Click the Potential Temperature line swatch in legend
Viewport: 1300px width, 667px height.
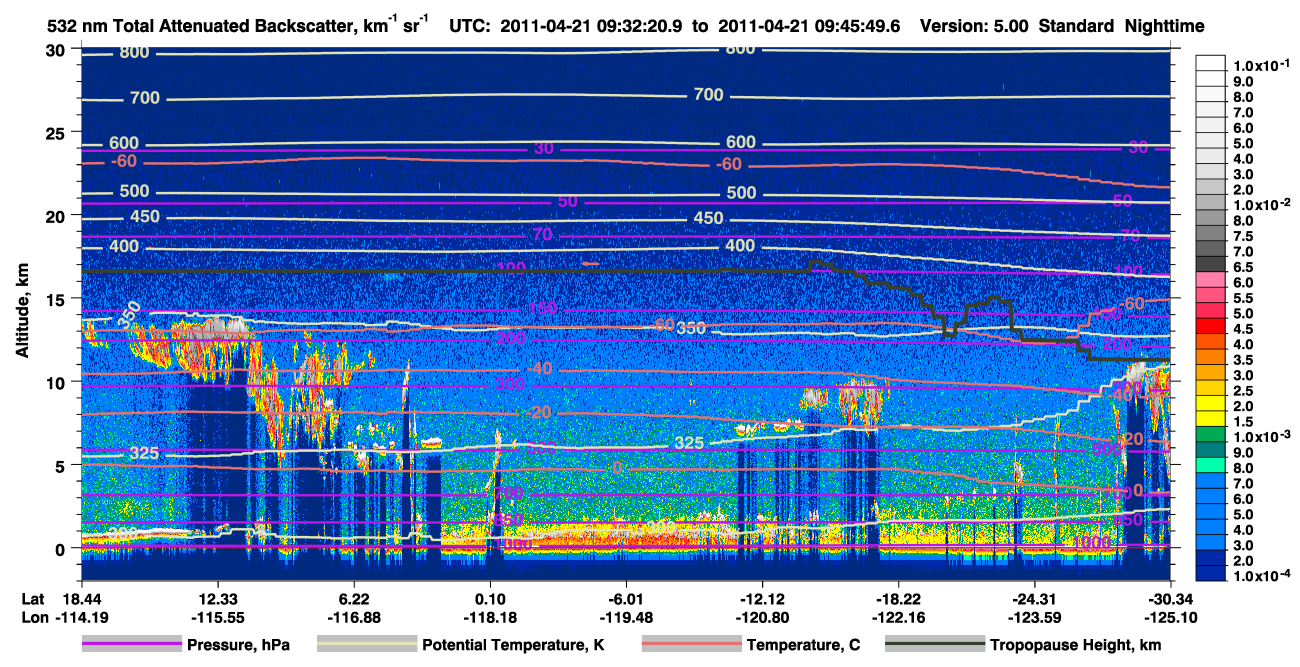click(366, 645)
